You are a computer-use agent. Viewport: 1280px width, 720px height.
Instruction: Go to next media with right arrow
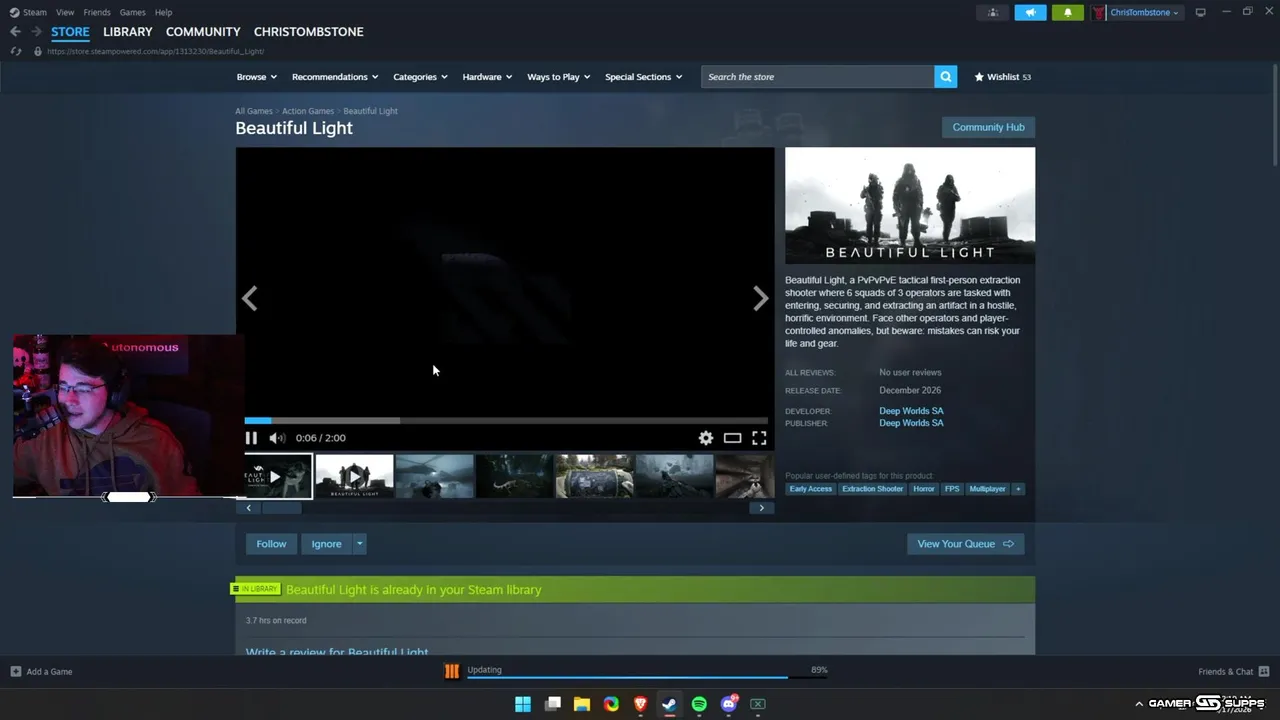(x=761, y=298)
